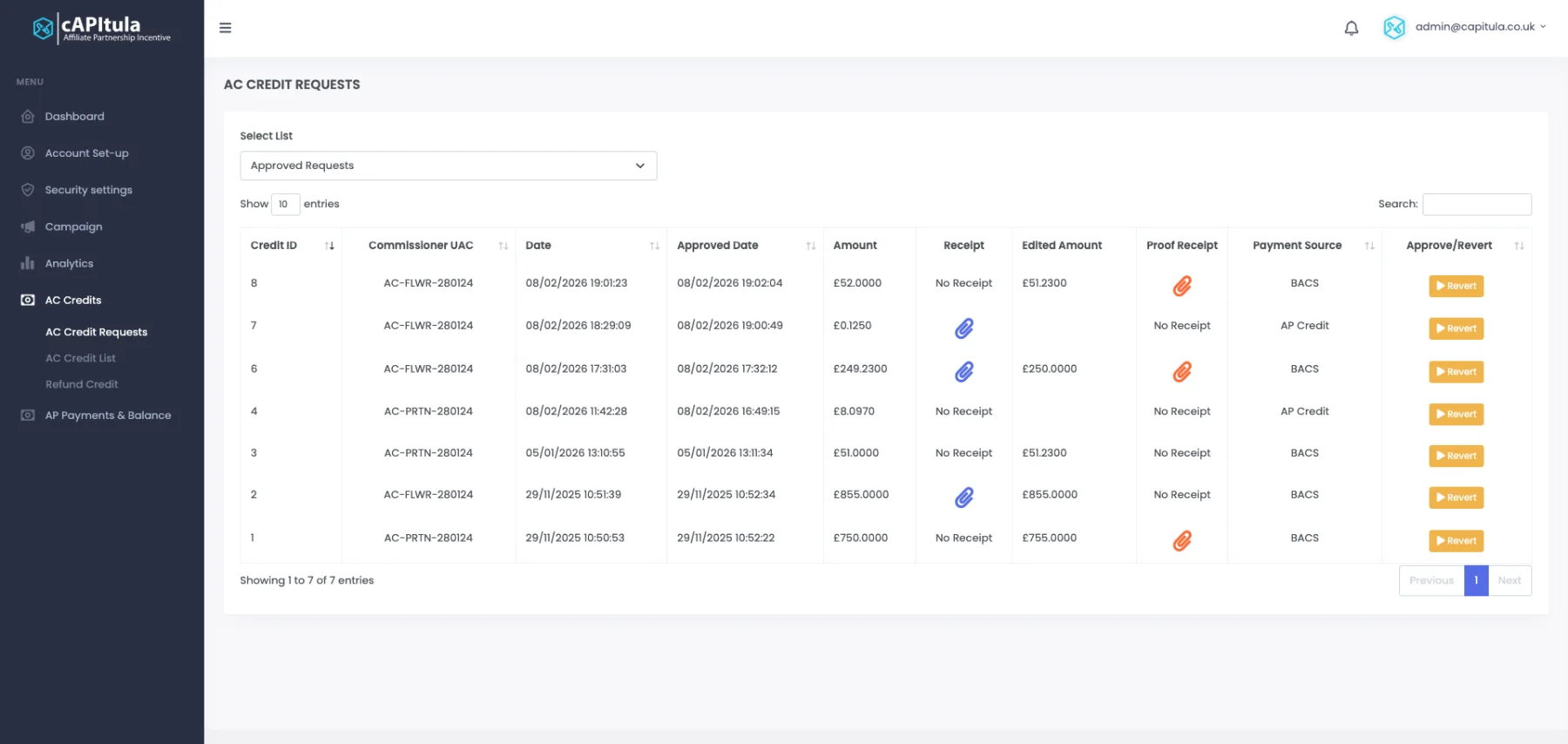The width and height of the screenshot is (1568, 744).
Task: Go to Dashboard in sidebar
Action: tap(75, 117)
